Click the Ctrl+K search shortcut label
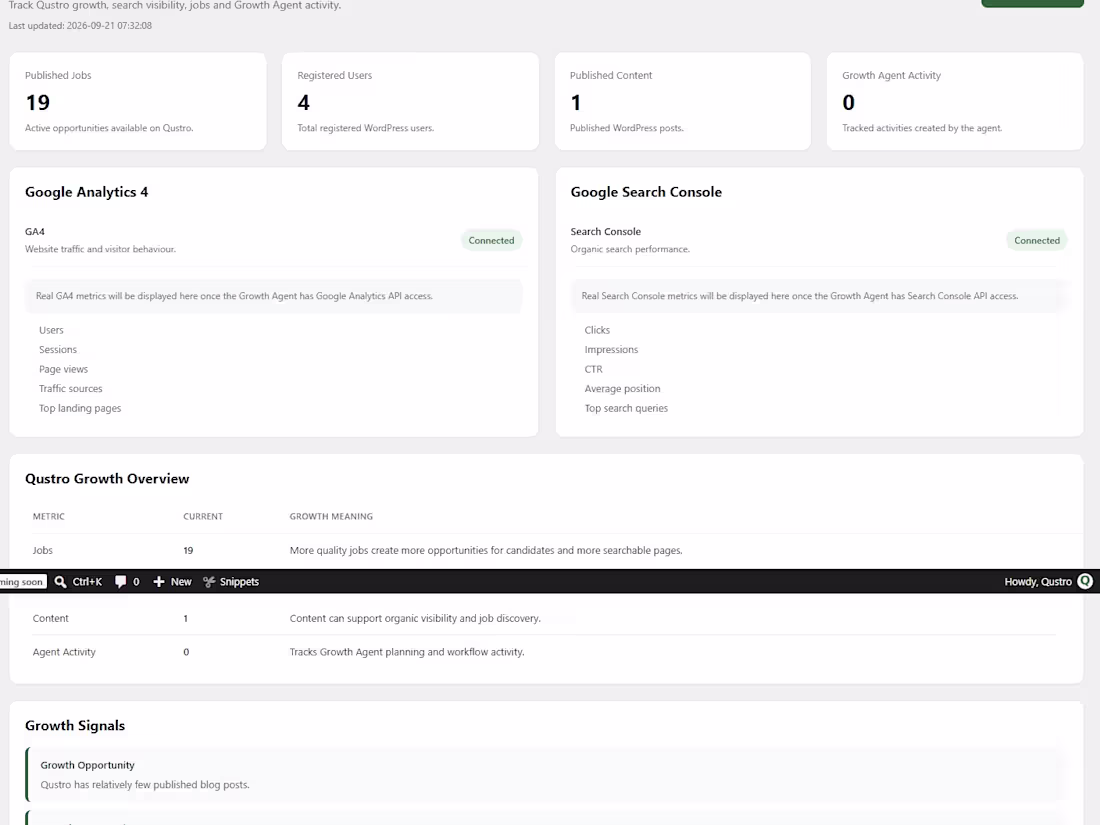 (87, 582)
